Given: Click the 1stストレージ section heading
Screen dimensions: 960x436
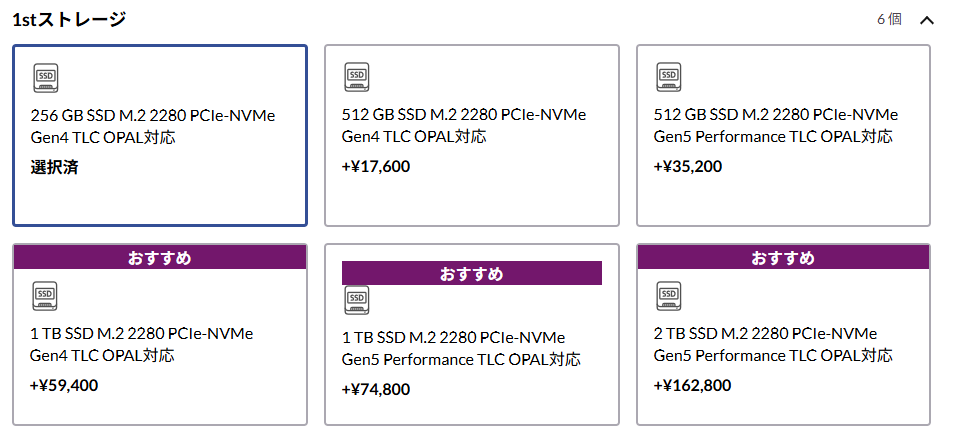Looking at the screenshot, I should tap(69, 20).
